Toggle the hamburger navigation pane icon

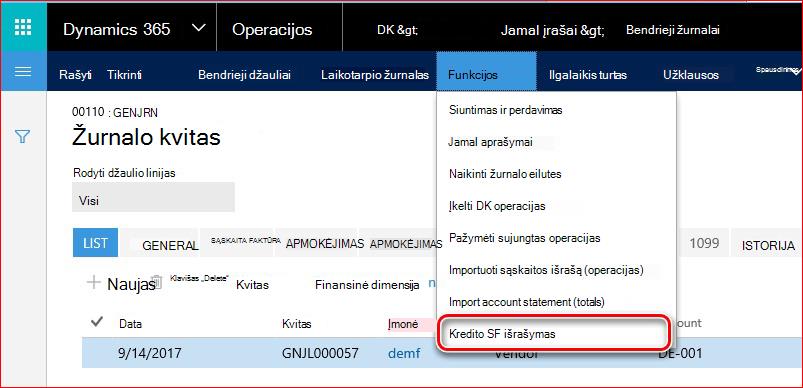[23, 71]
